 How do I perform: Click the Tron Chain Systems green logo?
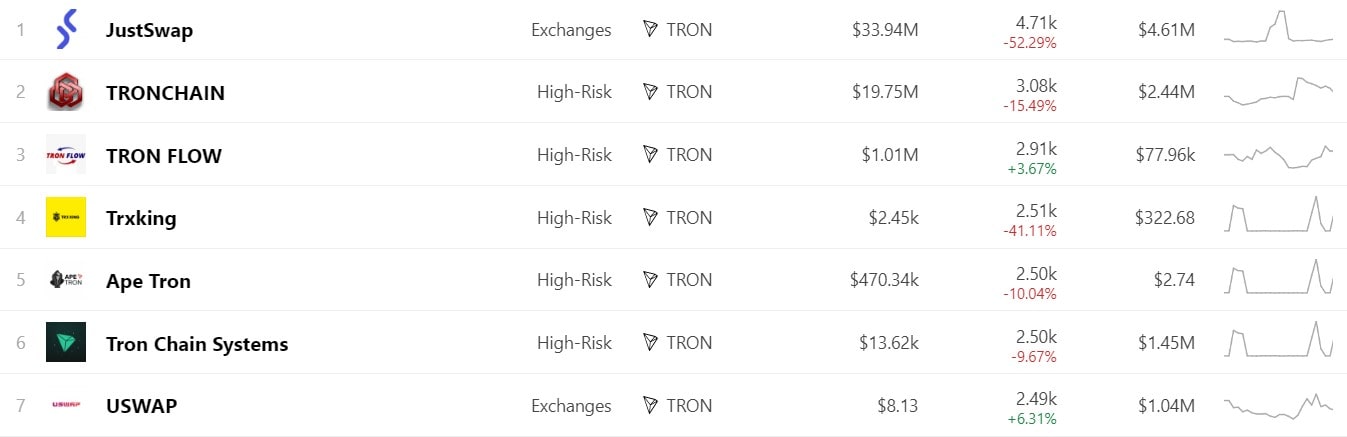coord(66,342)
